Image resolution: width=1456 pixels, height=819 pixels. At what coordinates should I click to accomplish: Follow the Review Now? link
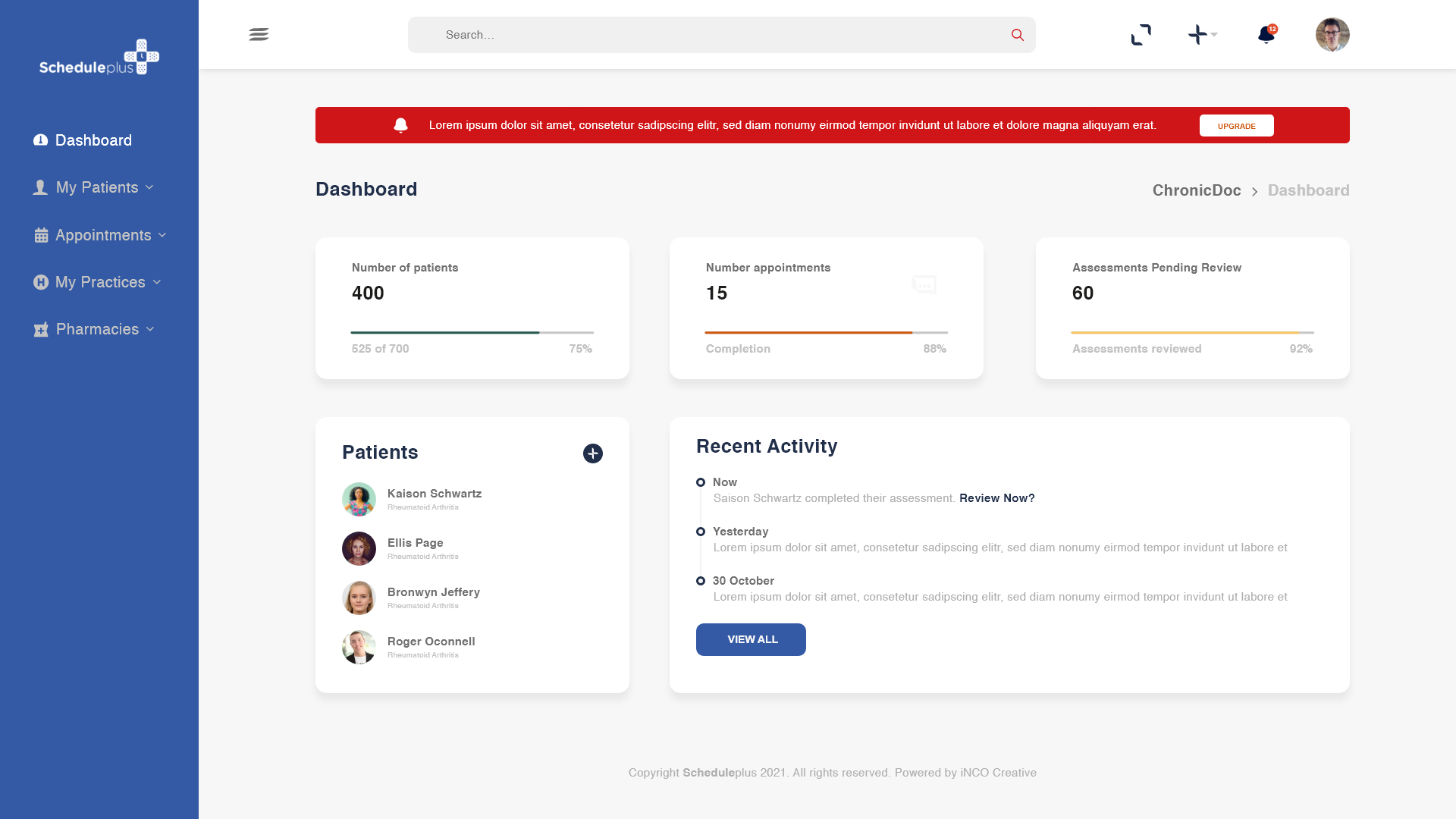pyautogui.click(x=996, y=498)
